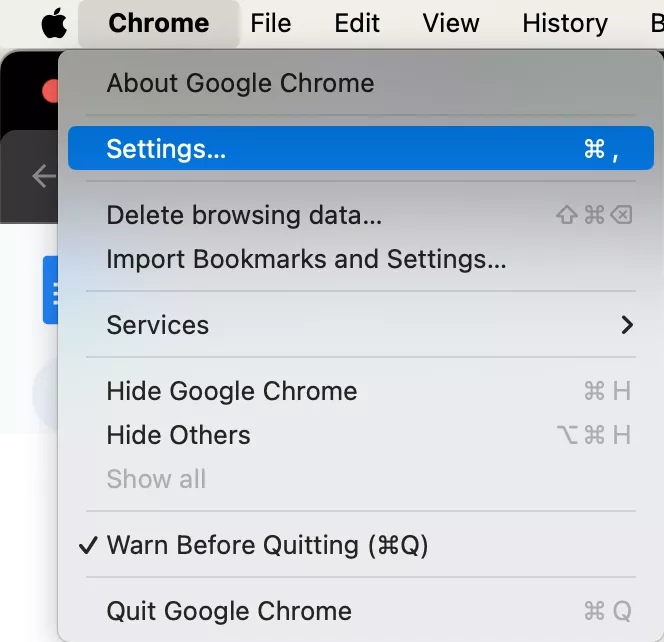The image size is (664, 642).
Task: Click the browser back arrow
Action: coord(43,177)
